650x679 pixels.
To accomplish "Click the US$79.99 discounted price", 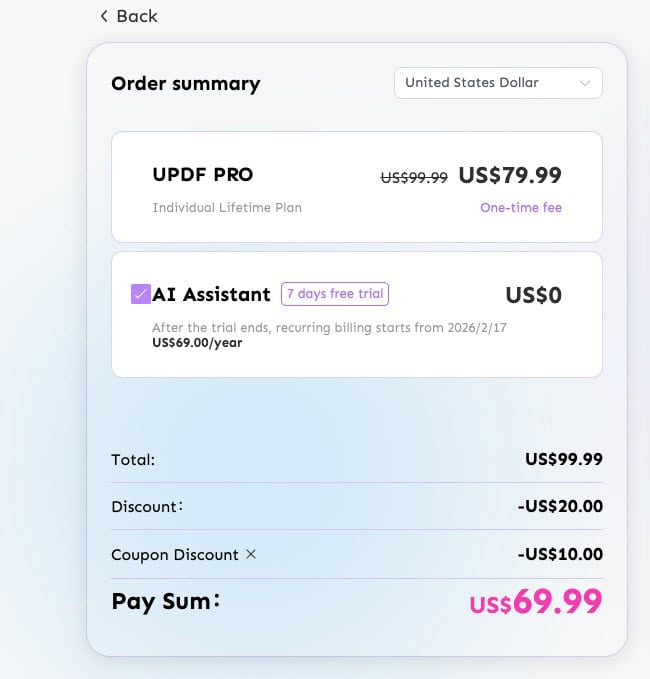I will (x=510, y=175).
